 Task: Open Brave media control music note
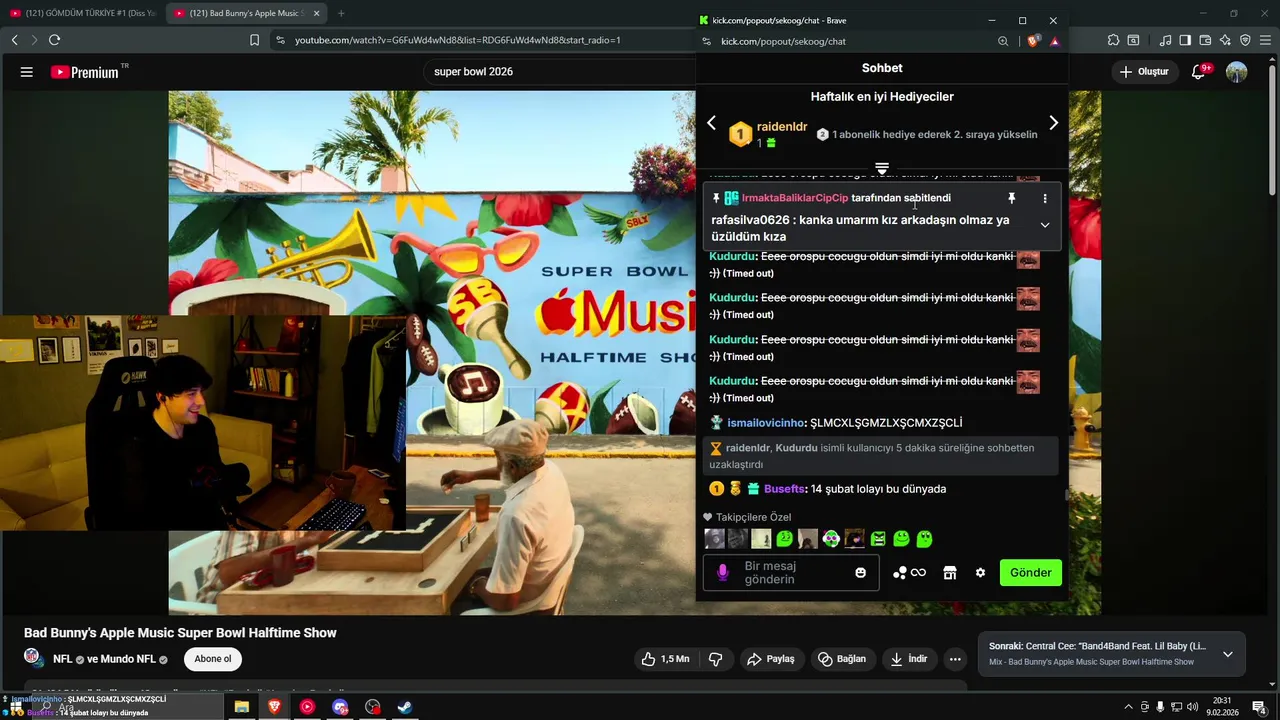tap(1165, 40)
